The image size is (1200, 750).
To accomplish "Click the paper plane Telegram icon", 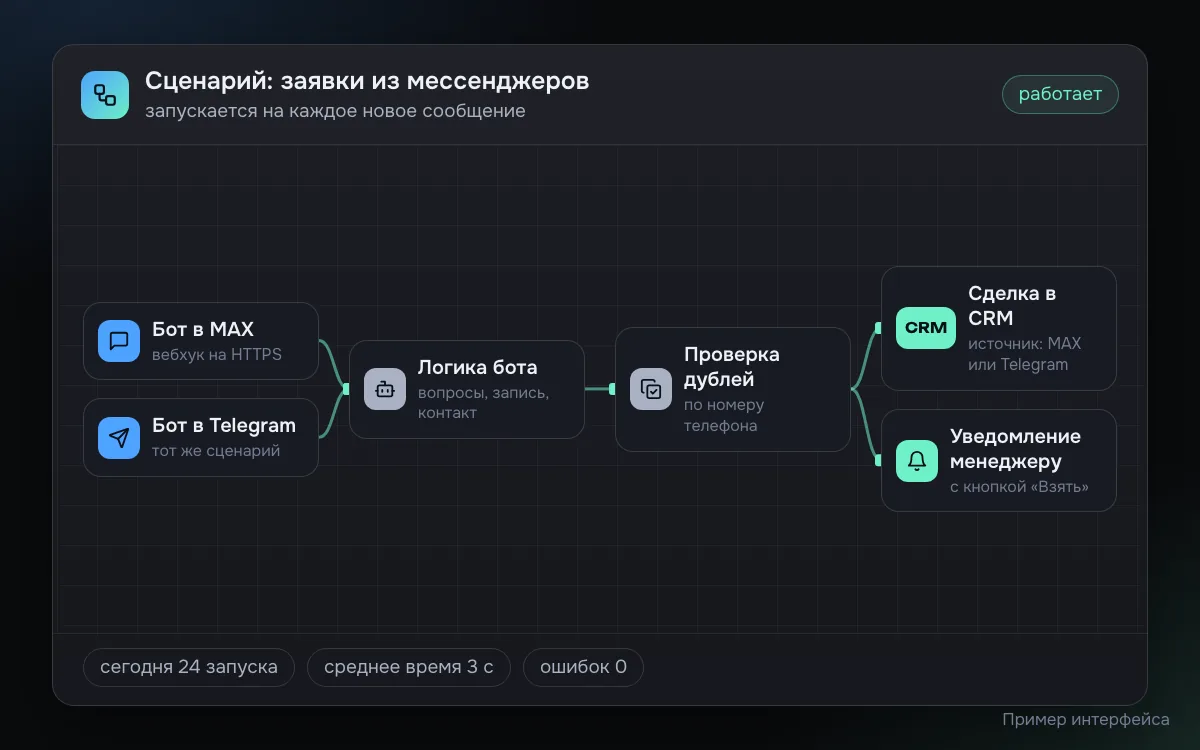I will [119, 437].
